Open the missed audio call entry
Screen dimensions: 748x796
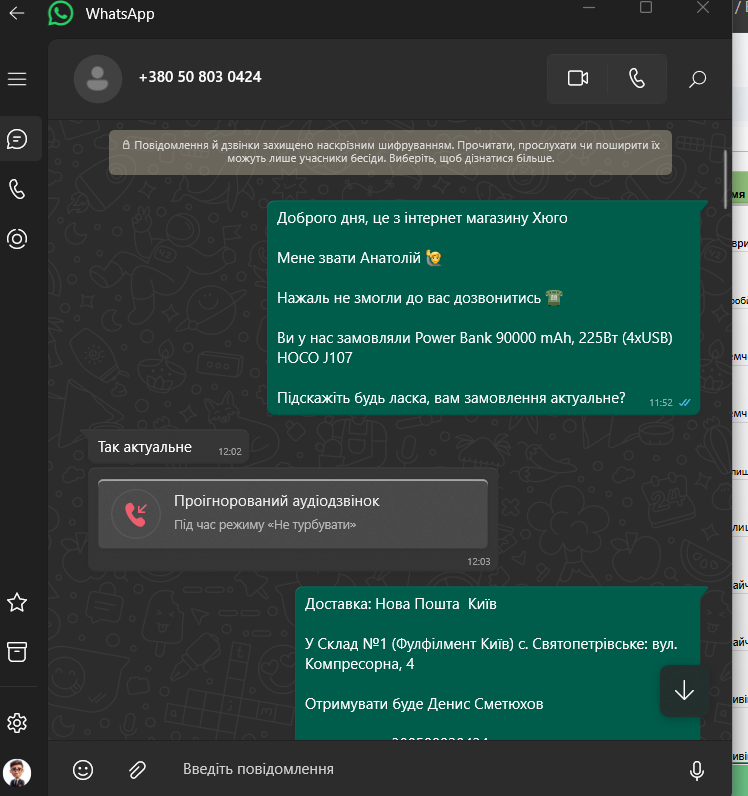tap(293, 514)
